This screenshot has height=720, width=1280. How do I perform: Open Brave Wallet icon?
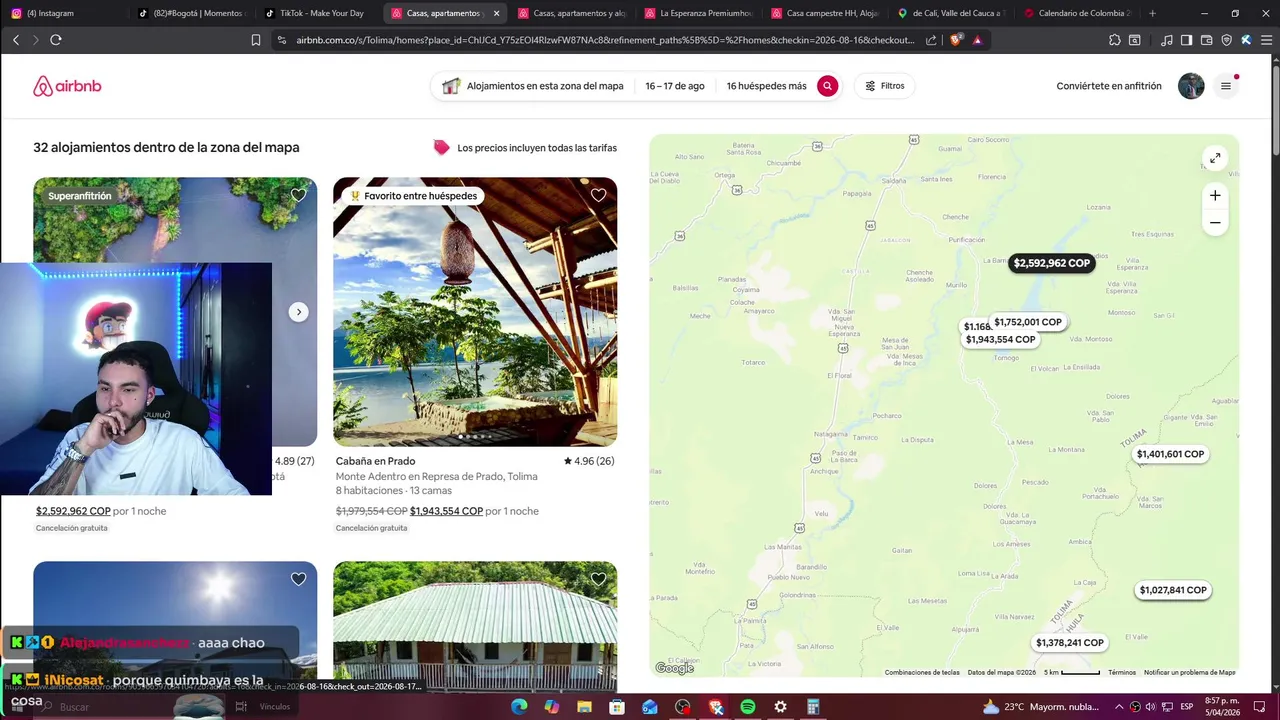pos(1207,40)
